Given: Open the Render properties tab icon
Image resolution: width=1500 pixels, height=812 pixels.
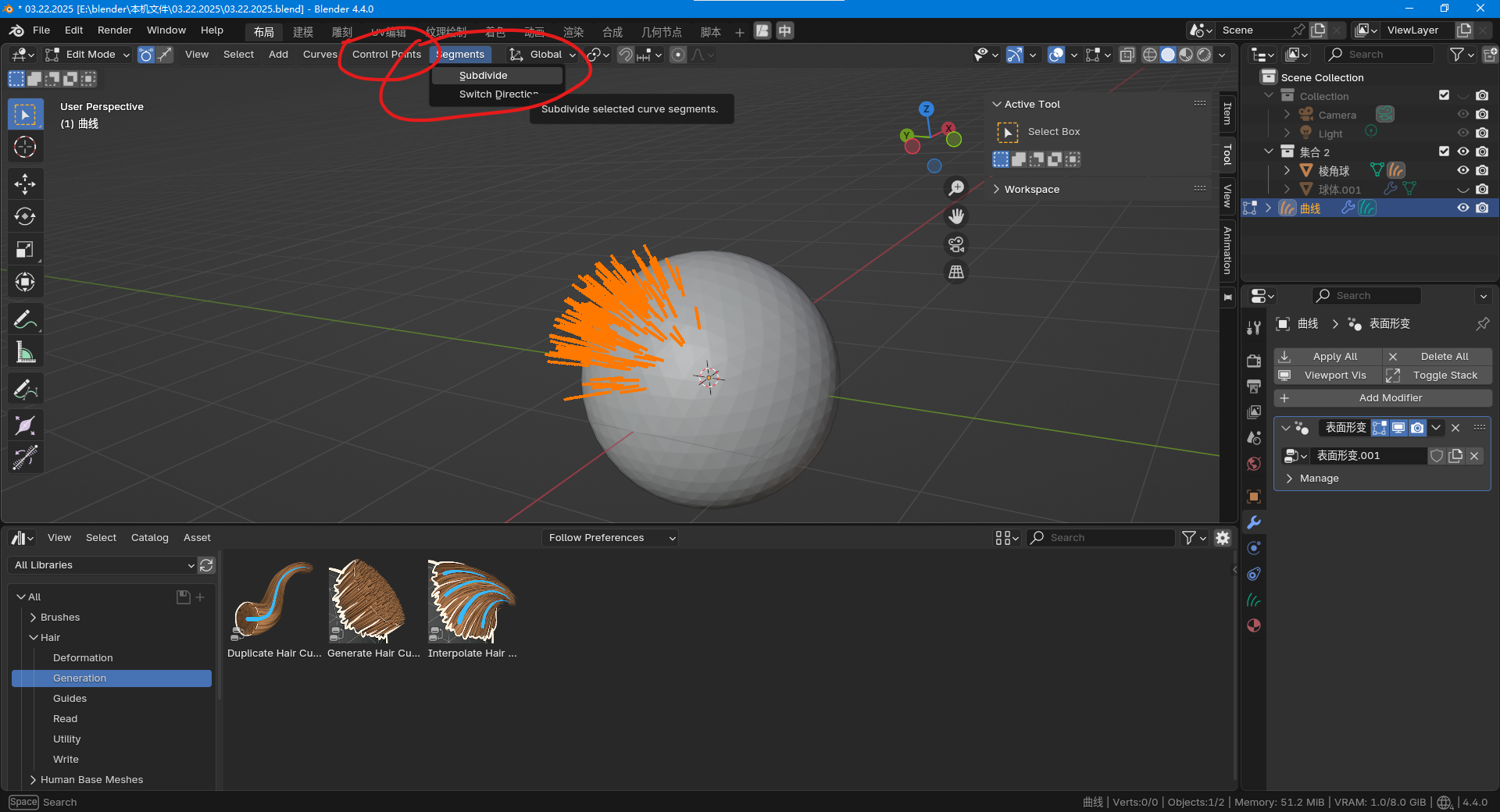Looking at the screenshot, I should [1254, 361].
